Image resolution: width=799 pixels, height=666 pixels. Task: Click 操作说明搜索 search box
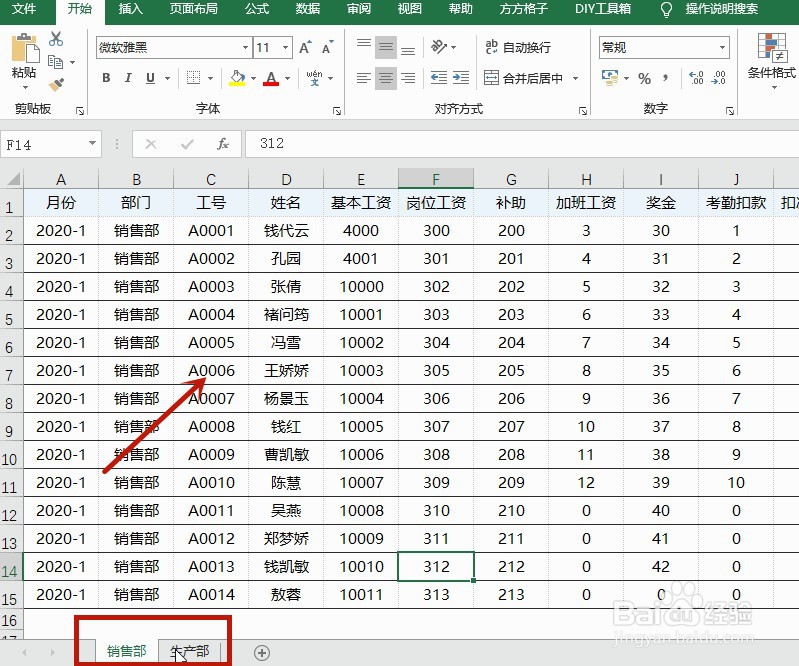(x=721, y=9)
